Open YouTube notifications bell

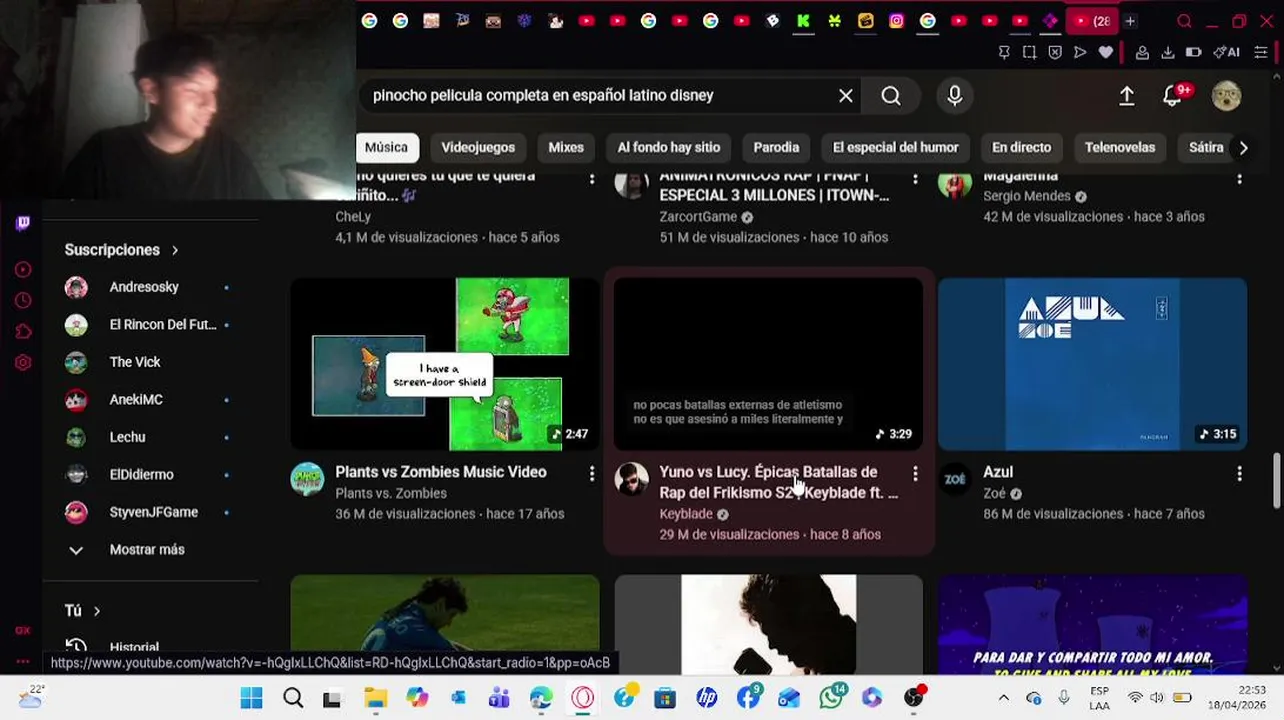(x=1173, y=95)
